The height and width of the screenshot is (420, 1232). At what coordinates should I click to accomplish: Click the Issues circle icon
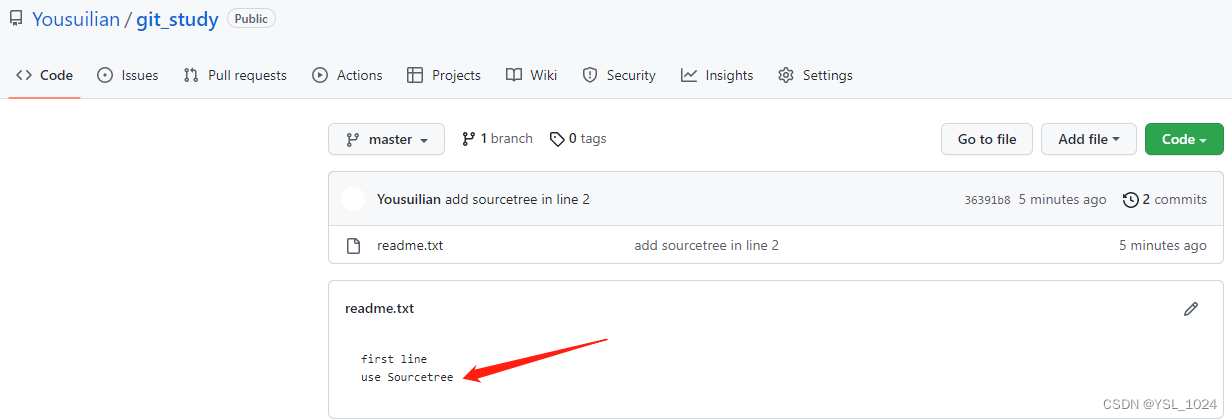point(105,75)
